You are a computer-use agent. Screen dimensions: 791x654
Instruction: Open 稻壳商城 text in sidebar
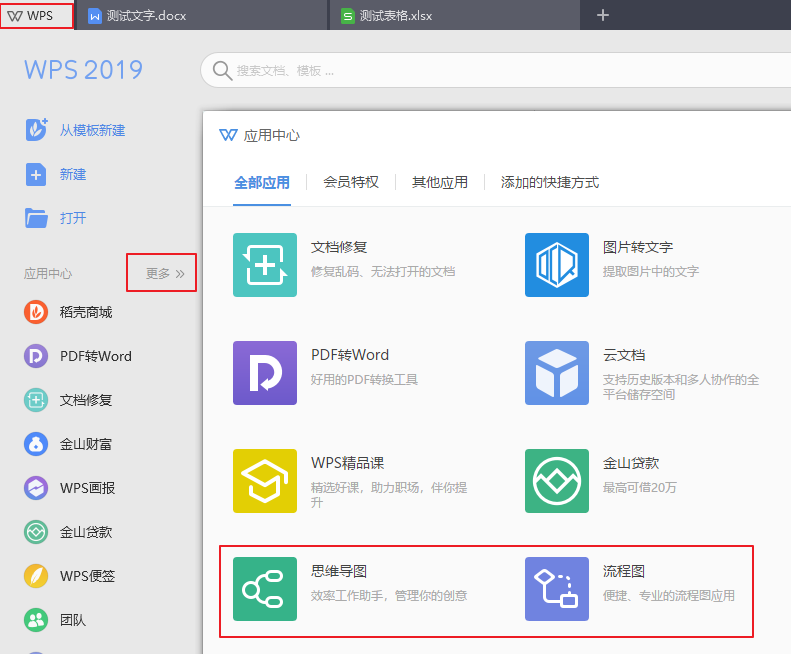point(86,312)
